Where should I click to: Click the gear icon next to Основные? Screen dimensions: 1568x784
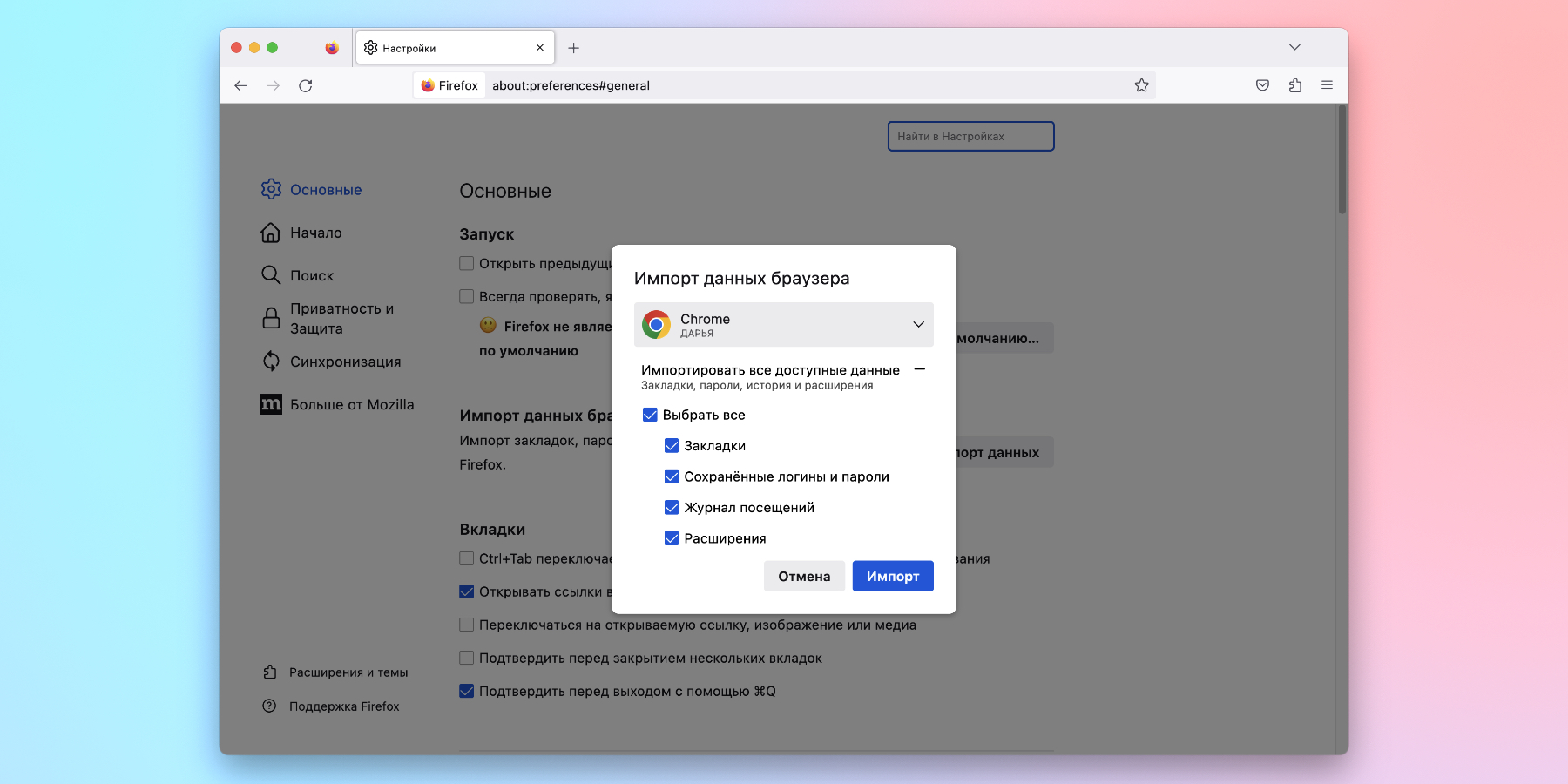click(x=271, y=189)
